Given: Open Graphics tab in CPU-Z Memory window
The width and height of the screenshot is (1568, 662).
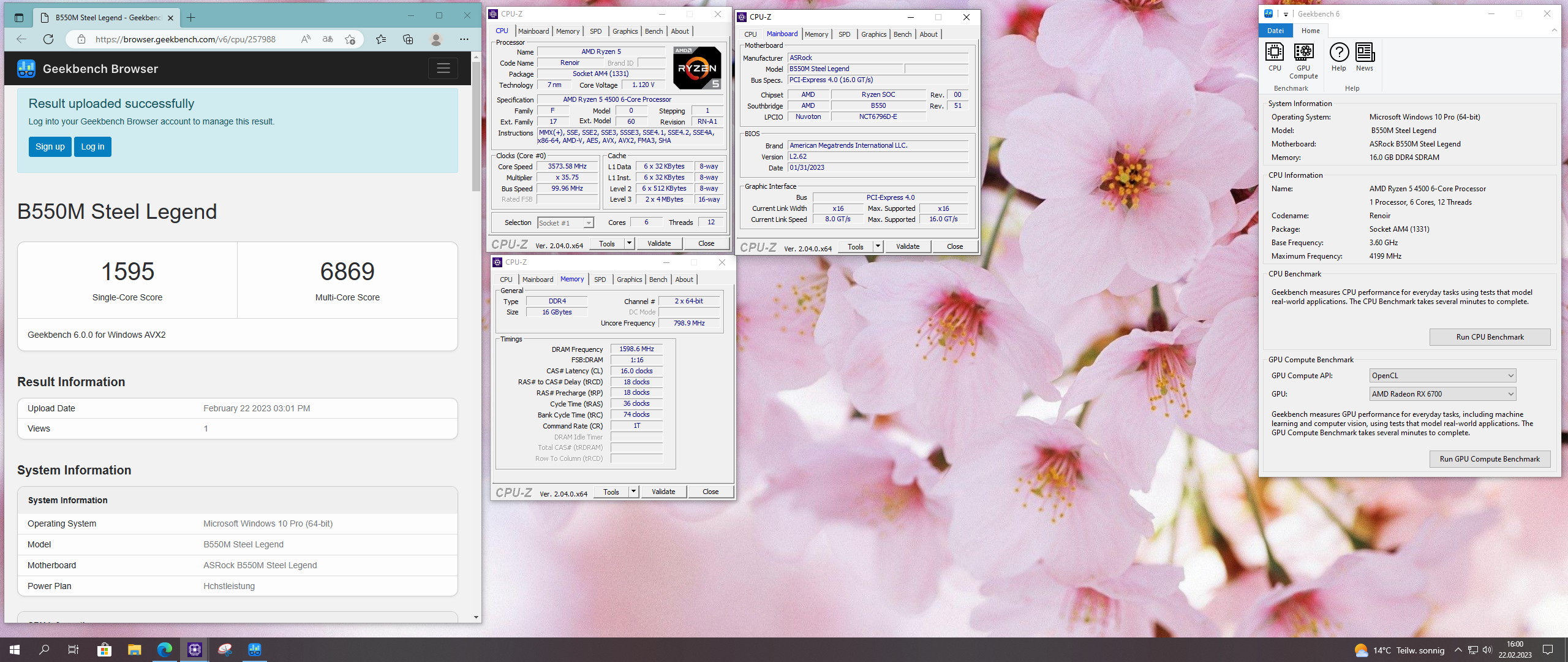Looking at the screenshot, I should [629, 280].
